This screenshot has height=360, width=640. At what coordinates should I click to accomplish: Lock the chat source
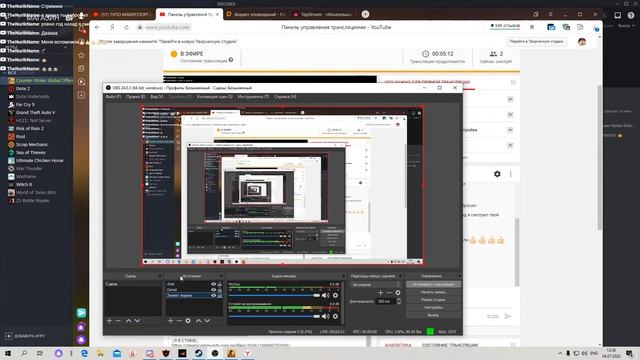pyautogui.click(x=220, y=284)
